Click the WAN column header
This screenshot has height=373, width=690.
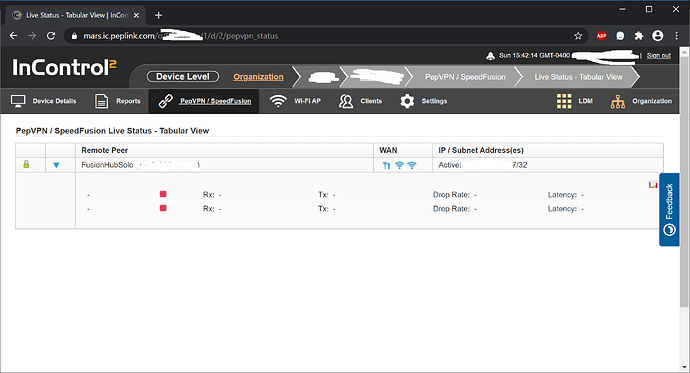click(x=388, y=150)
